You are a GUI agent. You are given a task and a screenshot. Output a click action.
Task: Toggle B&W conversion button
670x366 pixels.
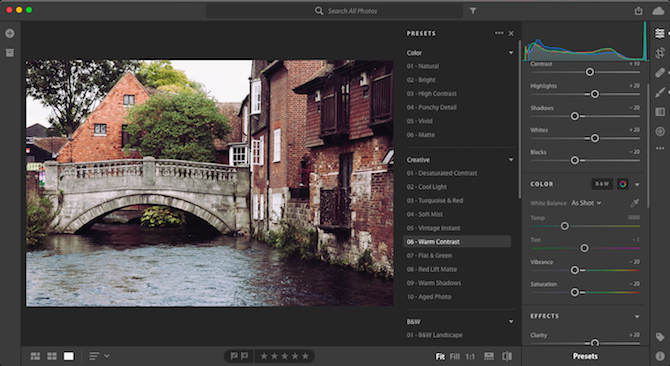point(602,184)
